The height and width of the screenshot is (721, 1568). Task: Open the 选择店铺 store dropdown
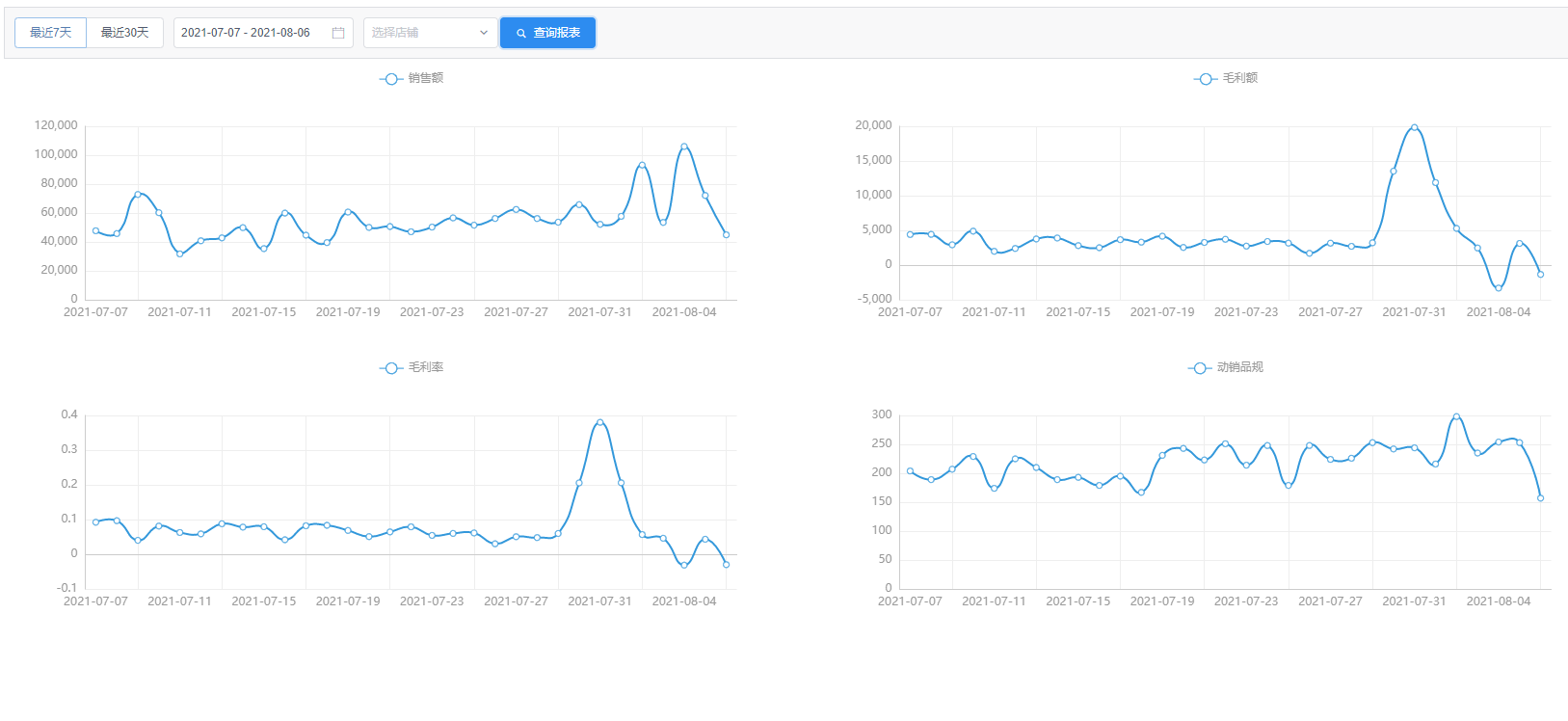[430, 33]
